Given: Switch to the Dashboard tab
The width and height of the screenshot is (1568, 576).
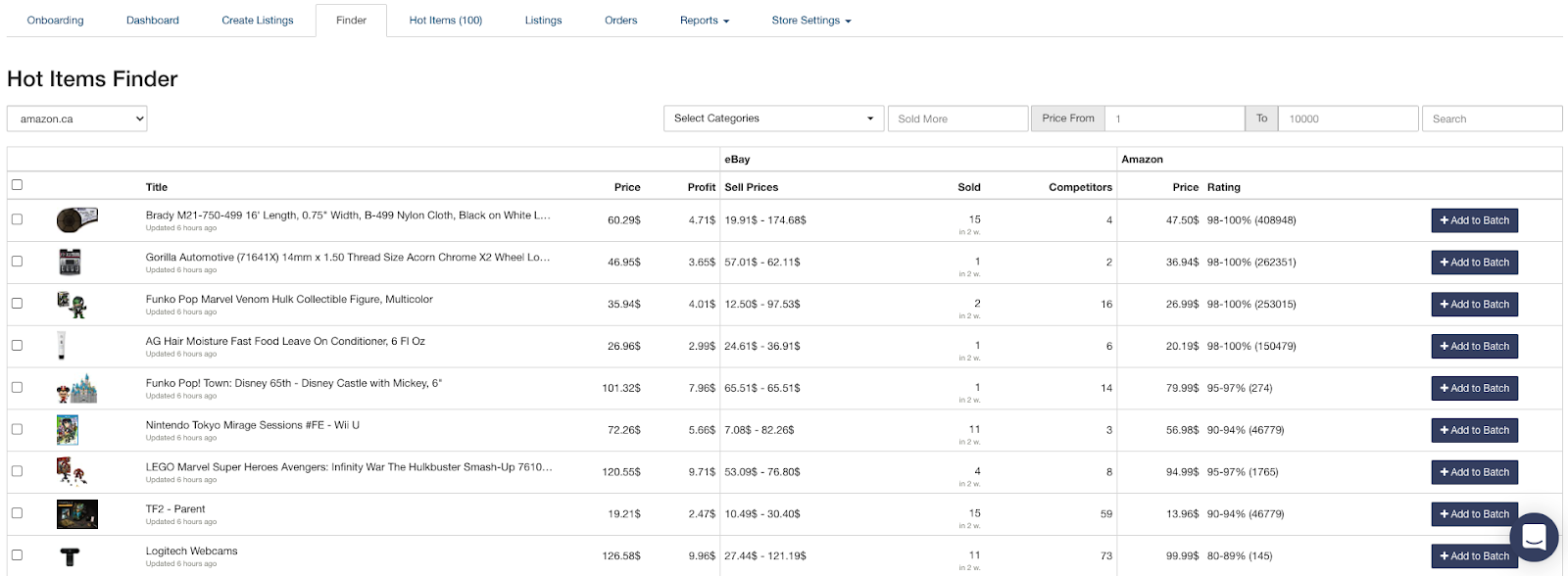Looking at the screenshot, I should pos(153,21).
